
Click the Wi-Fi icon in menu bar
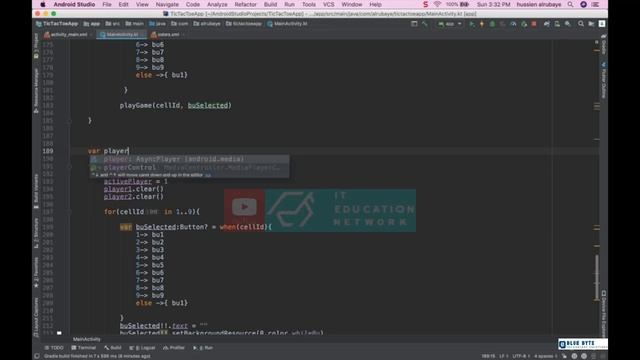click(x=437, y=4)
